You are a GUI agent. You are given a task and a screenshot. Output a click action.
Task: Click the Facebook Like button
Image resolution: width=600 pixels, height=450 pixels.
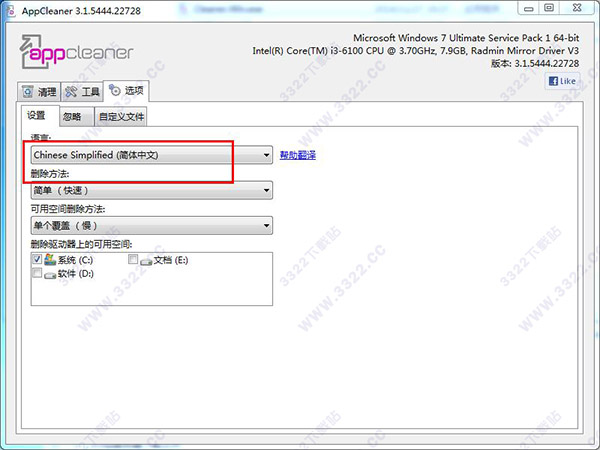click(x=562, y=81)
